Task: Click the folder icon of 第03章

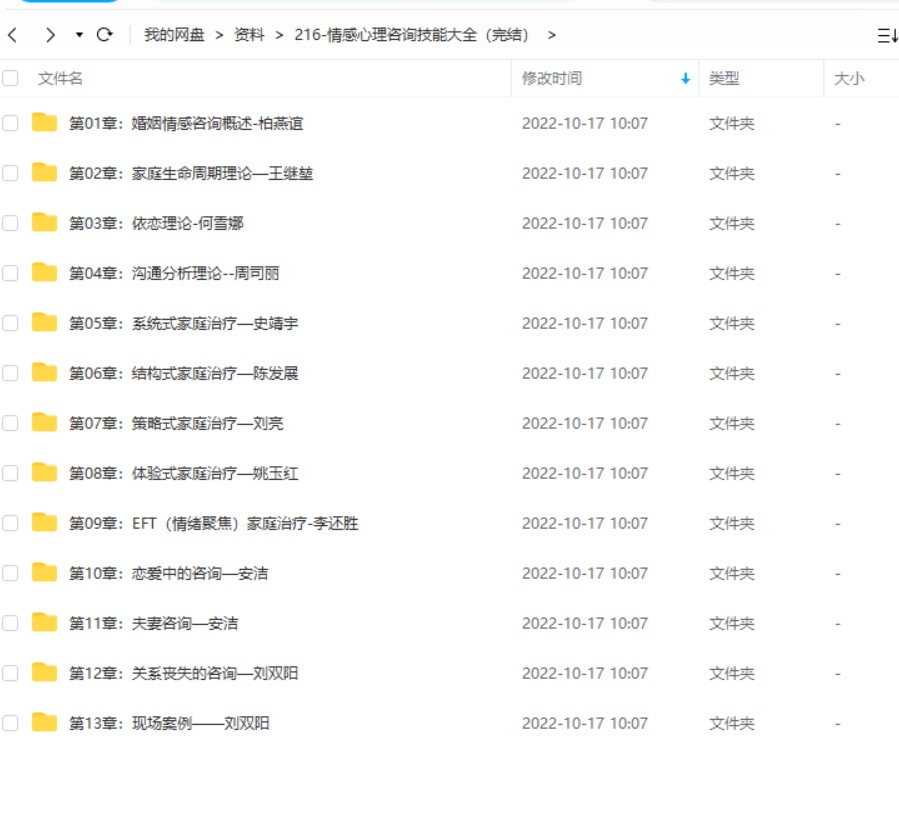Action: [44, 222]
